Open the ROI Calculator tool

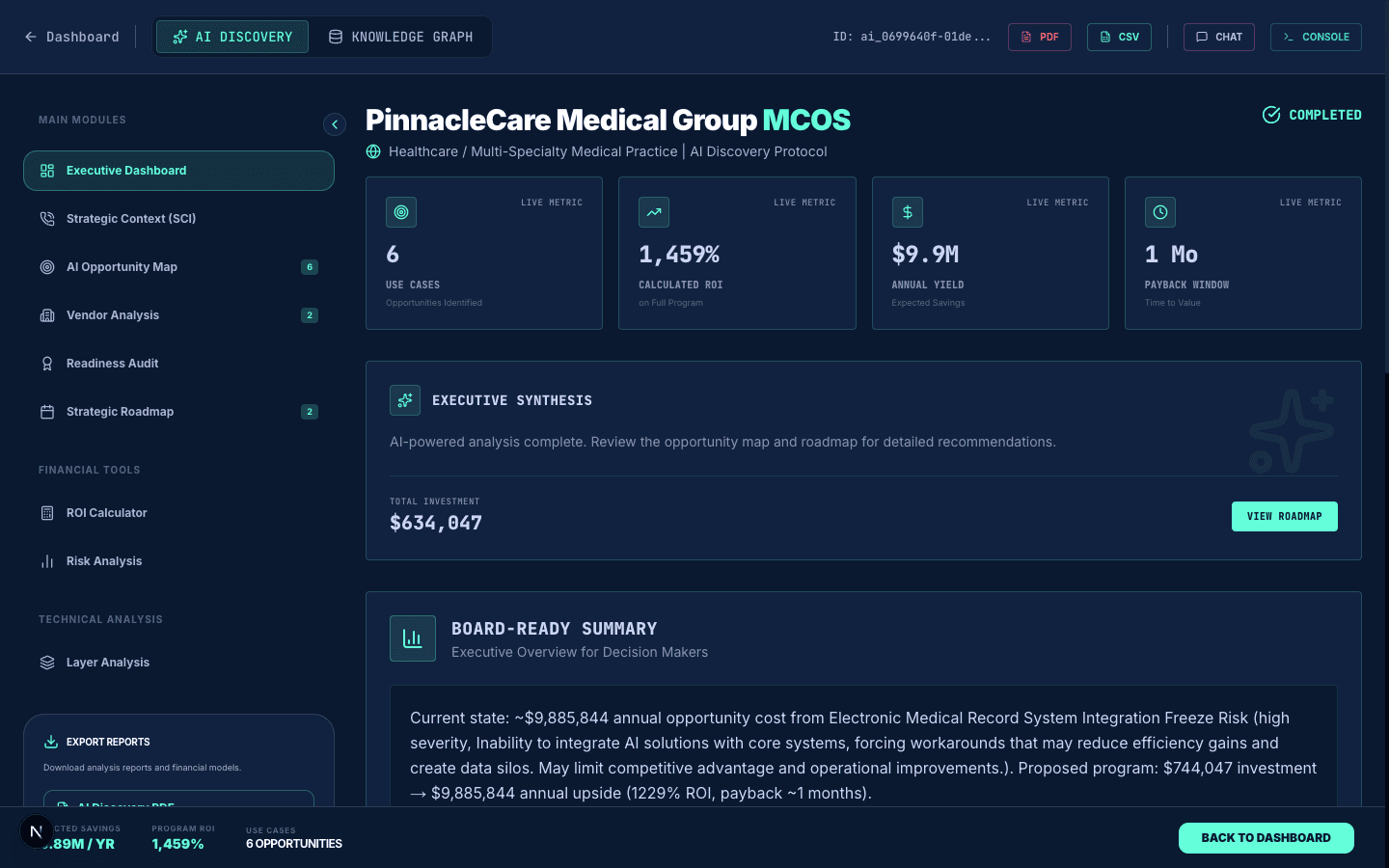coord(178,513)
